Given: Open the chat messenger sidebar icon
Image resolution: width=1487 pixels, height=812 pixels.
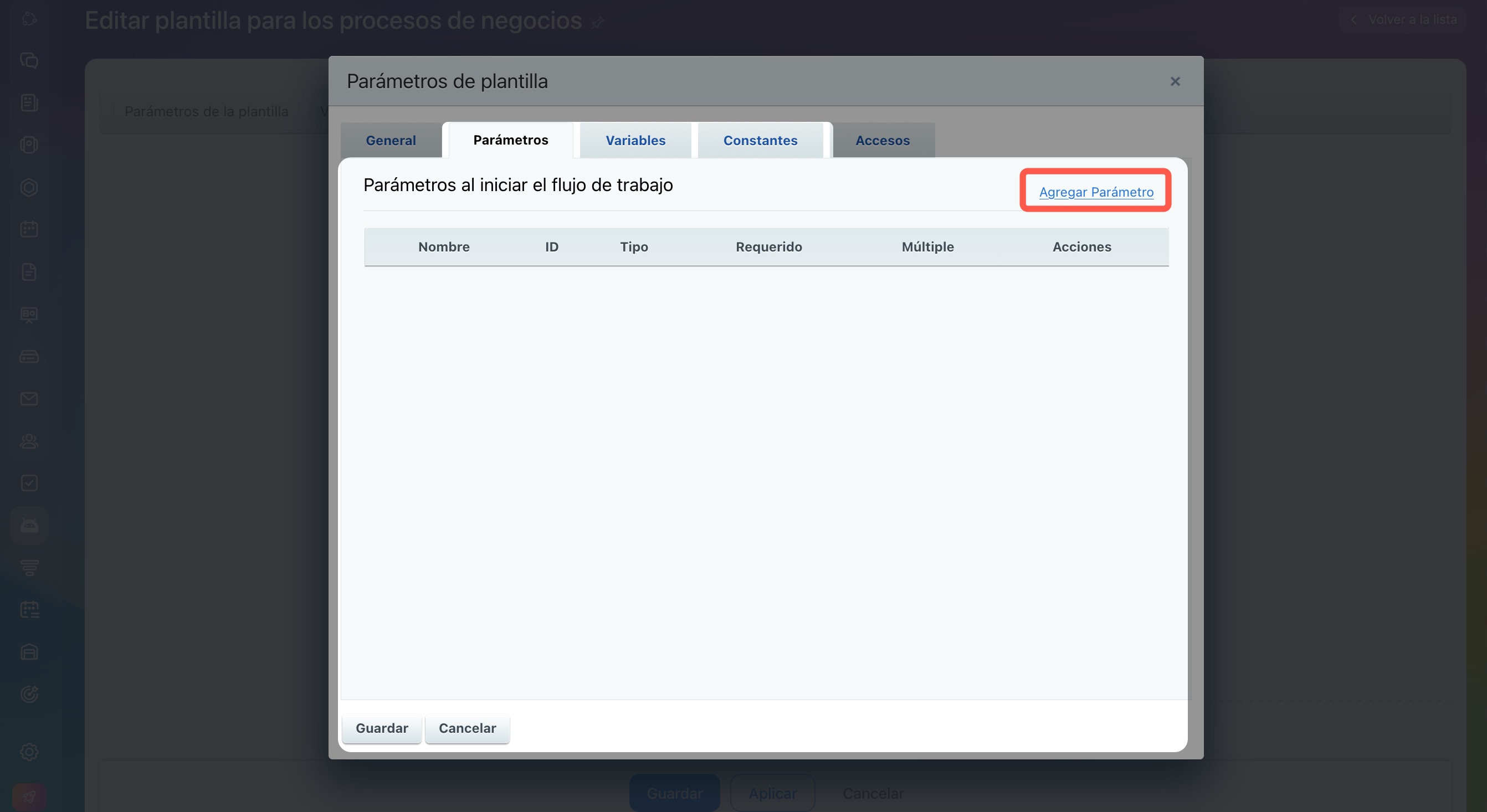Looking at the screenshot, I should click(x=29, y=60).
